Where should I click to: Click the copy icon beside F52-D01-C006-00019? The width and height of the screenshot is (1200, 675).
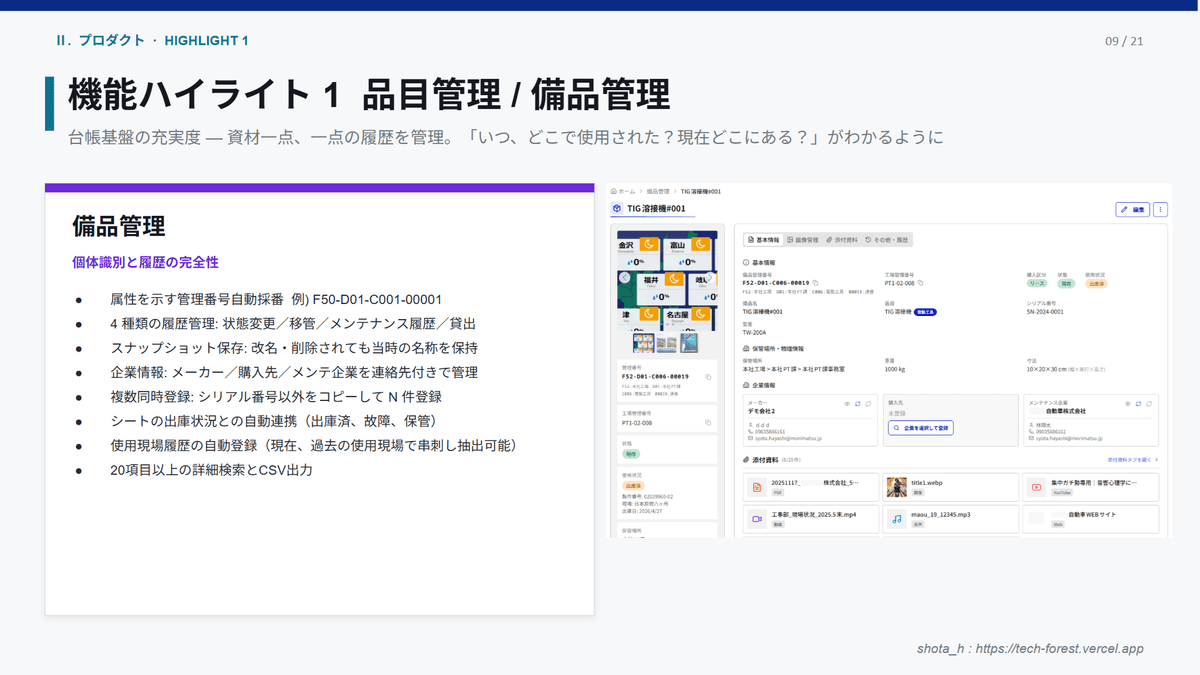[x=816, y=283]
